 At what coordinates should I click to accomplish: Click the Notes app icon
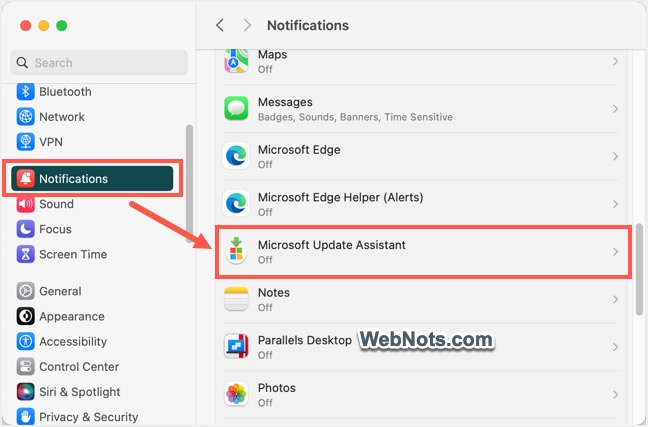tap(236, 299)
